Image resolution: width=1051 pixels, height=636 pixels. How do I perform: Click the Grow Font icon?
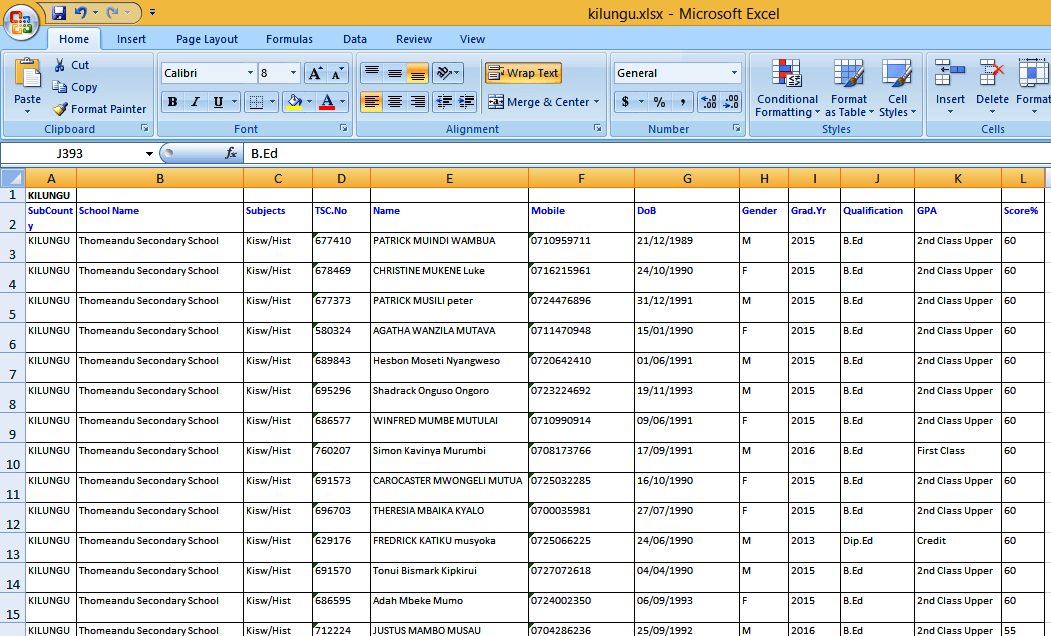[315, 73]
